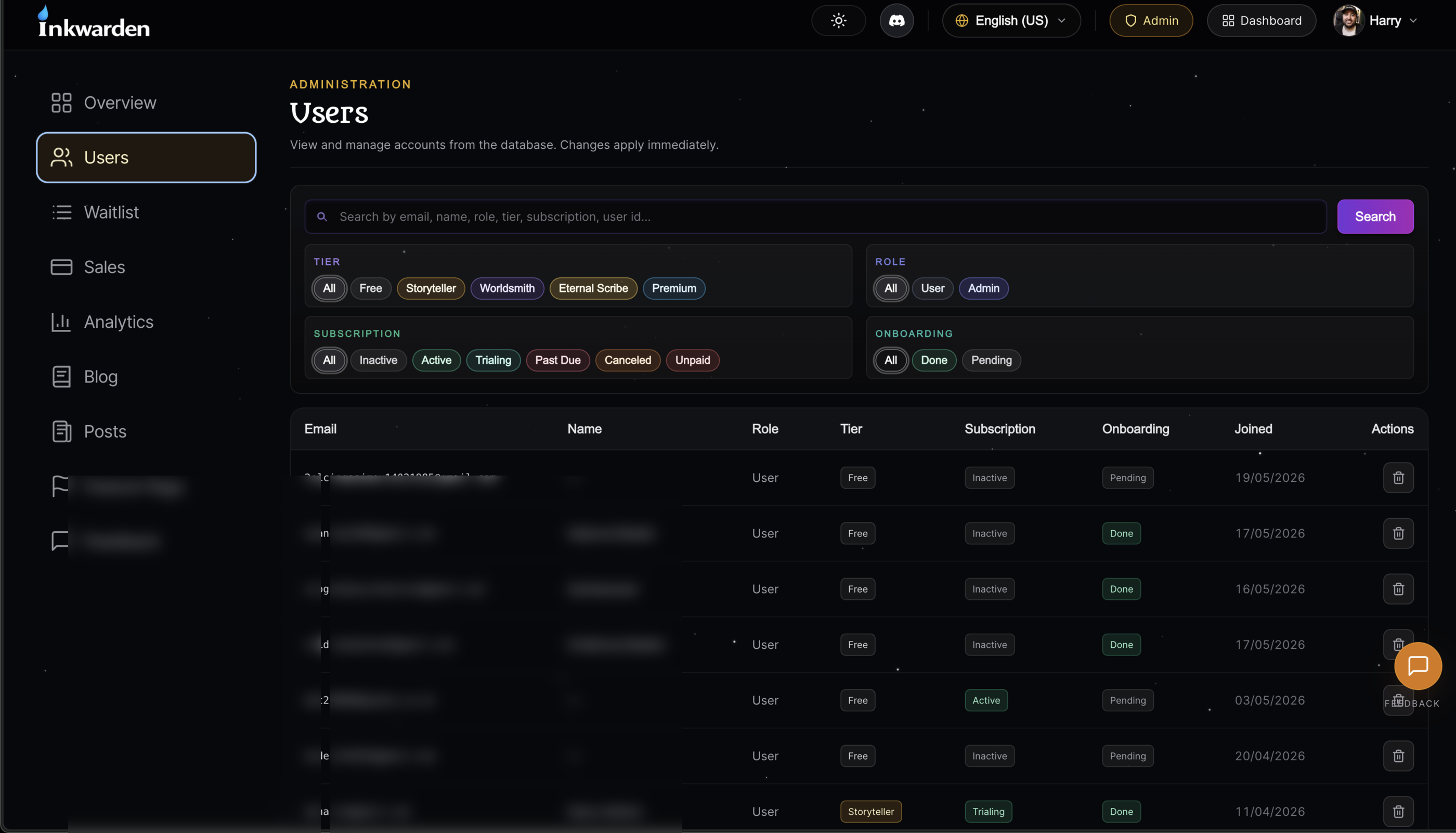This screenshot has width=1456, height=833.
Task: Click the Active badge in the 03/05/2026 row
Action: [986, 701]
